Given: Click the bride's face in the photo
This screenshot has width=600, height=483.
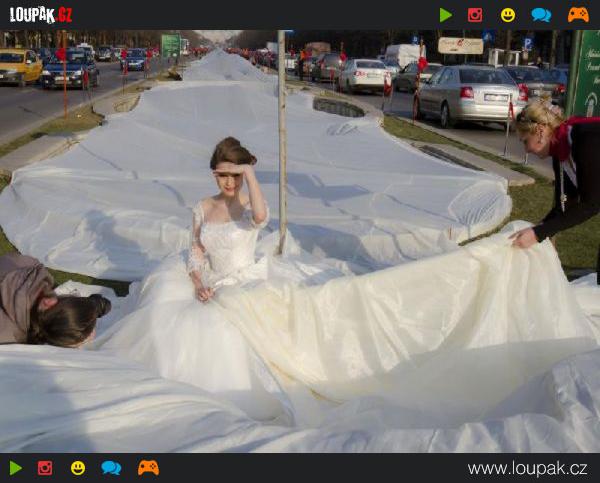Looking at the screenshot, I should (231, 180).
